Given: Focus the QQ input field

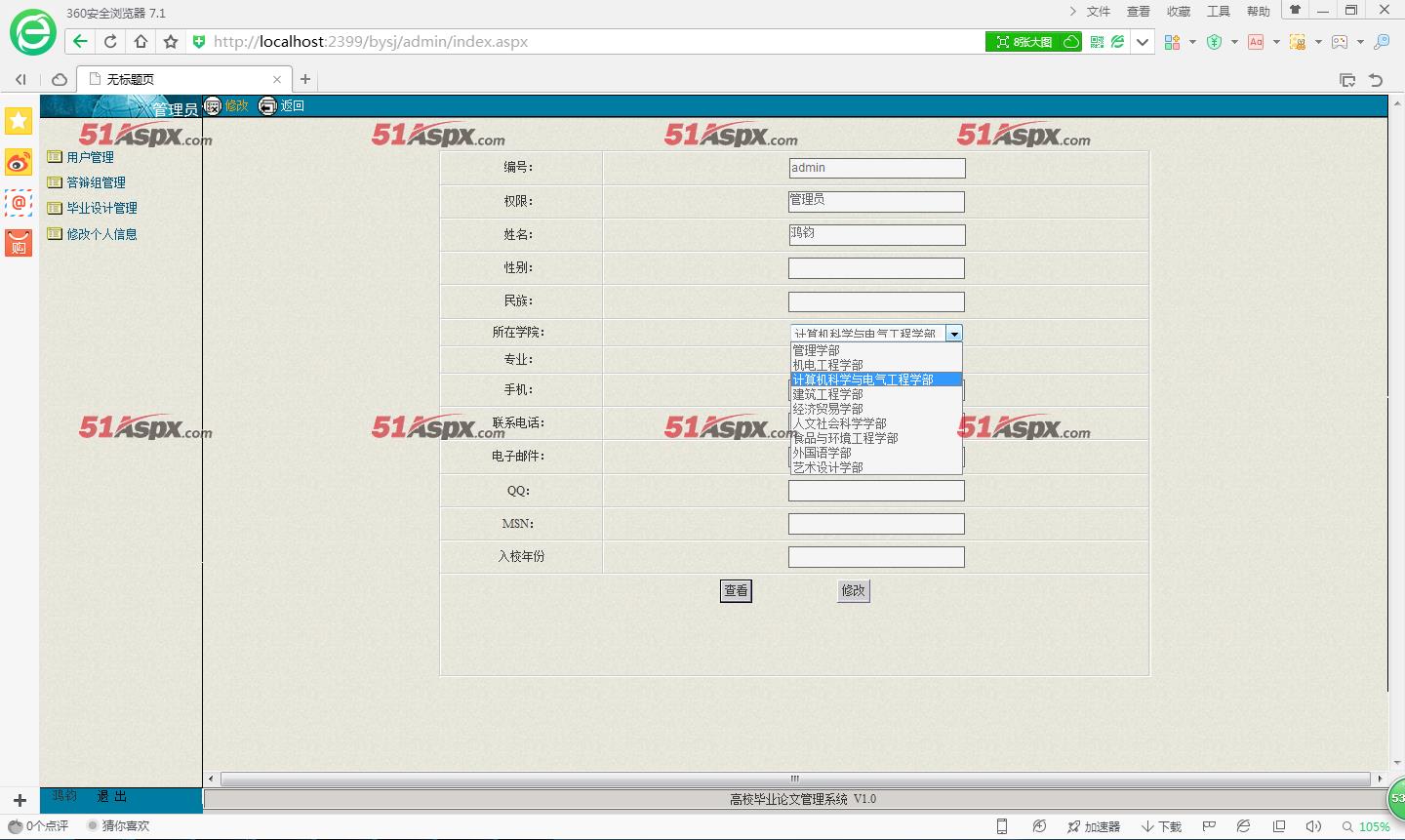Looking at the screenshot, I should coord(876,491).
